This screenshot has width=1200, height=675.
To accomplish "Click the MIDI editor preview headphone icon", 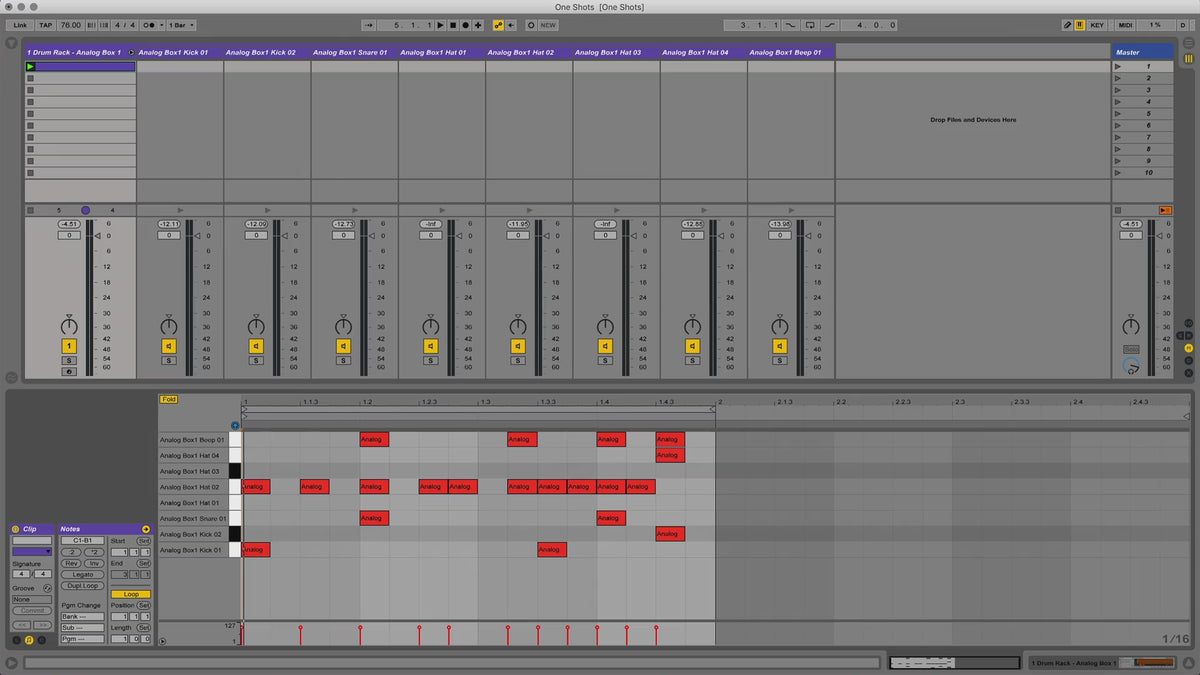I will point(235,425).
